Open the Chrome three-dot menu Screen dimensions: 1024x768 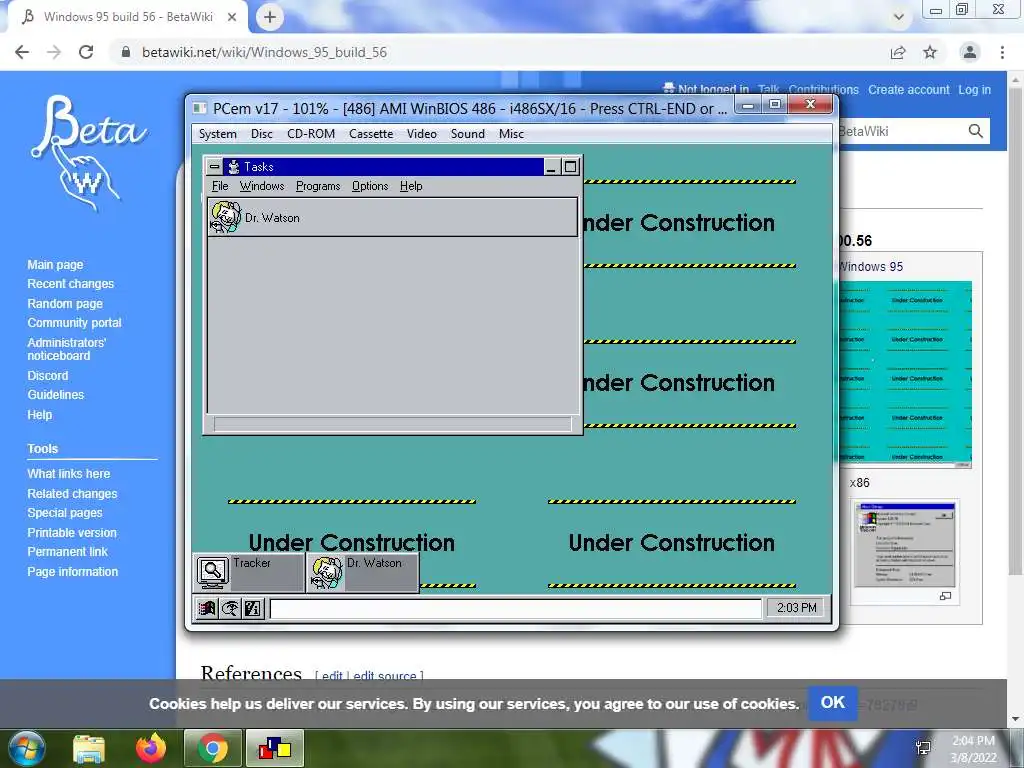(x=1002, y=52)
